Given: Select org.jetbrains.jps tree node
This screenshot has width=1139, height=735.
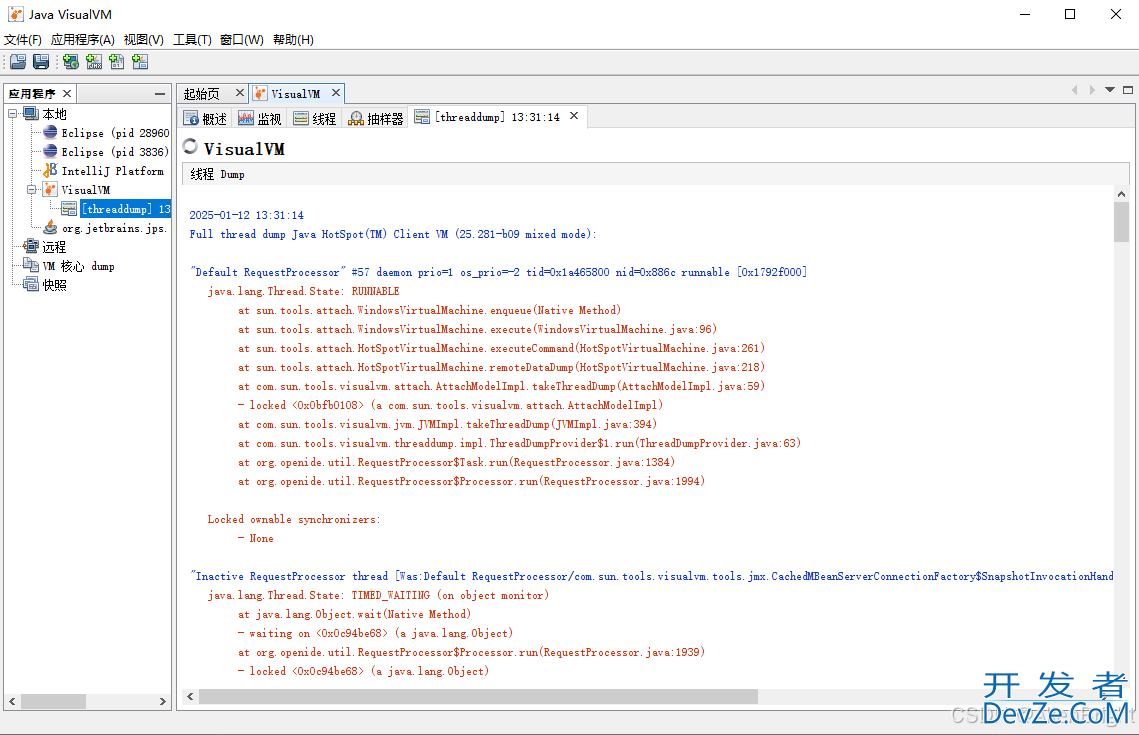Looking at the screenshot, I should pos(114,228).
